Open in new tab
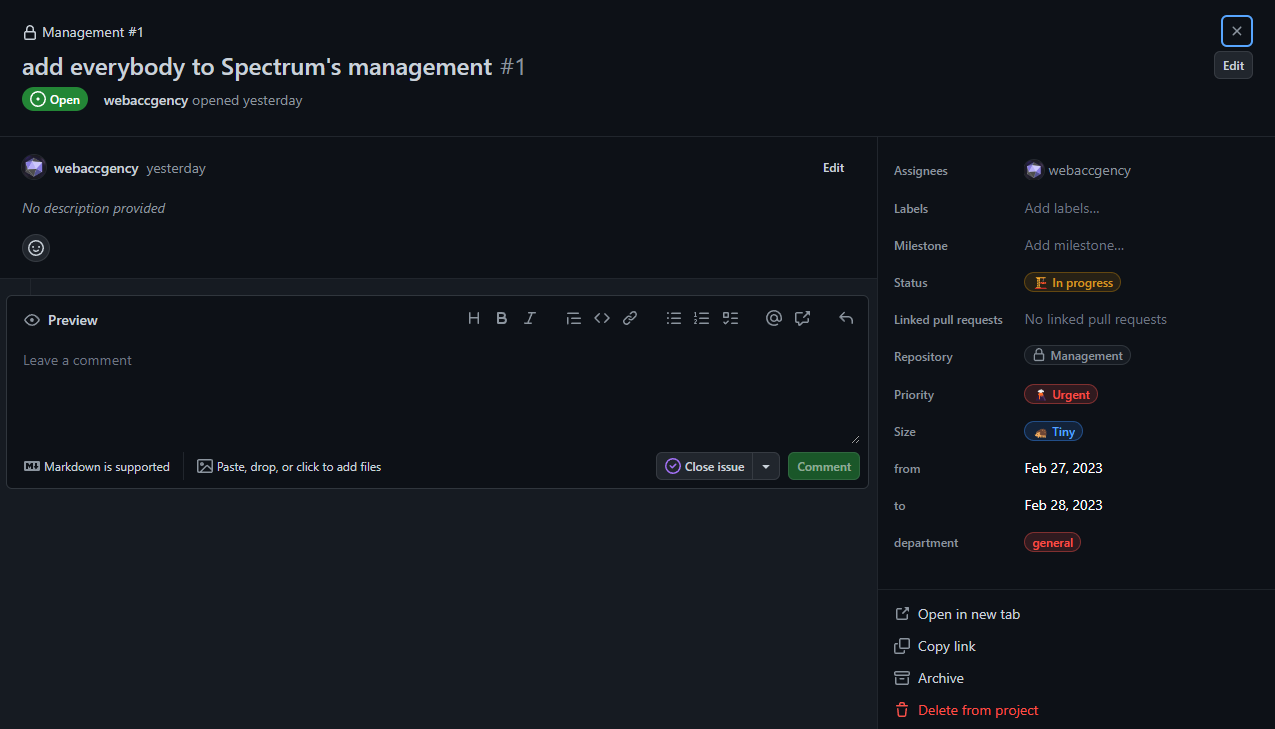1275x729 pixels. click(x=957, y=614)
